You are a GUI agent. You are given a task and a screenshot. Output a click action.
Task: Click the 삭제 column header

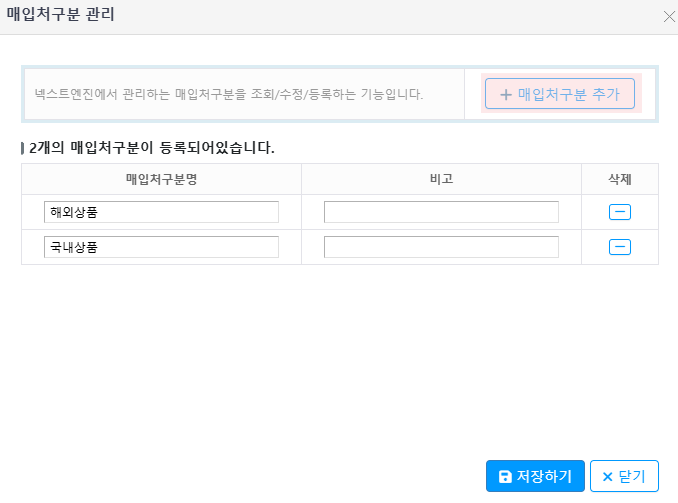619,179
